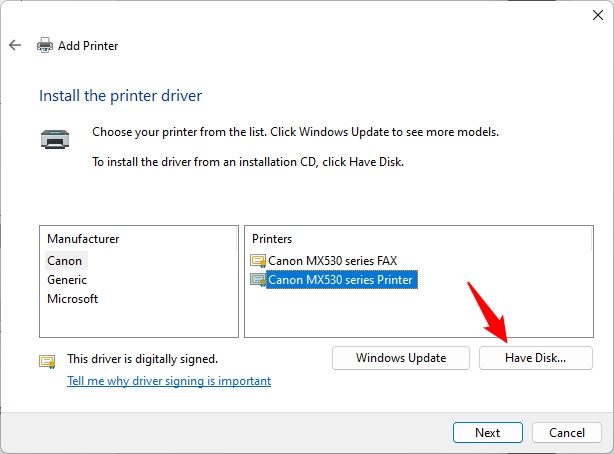Click the Add Printer title icon
Screen dimensions: 614x454
(45, 45)
